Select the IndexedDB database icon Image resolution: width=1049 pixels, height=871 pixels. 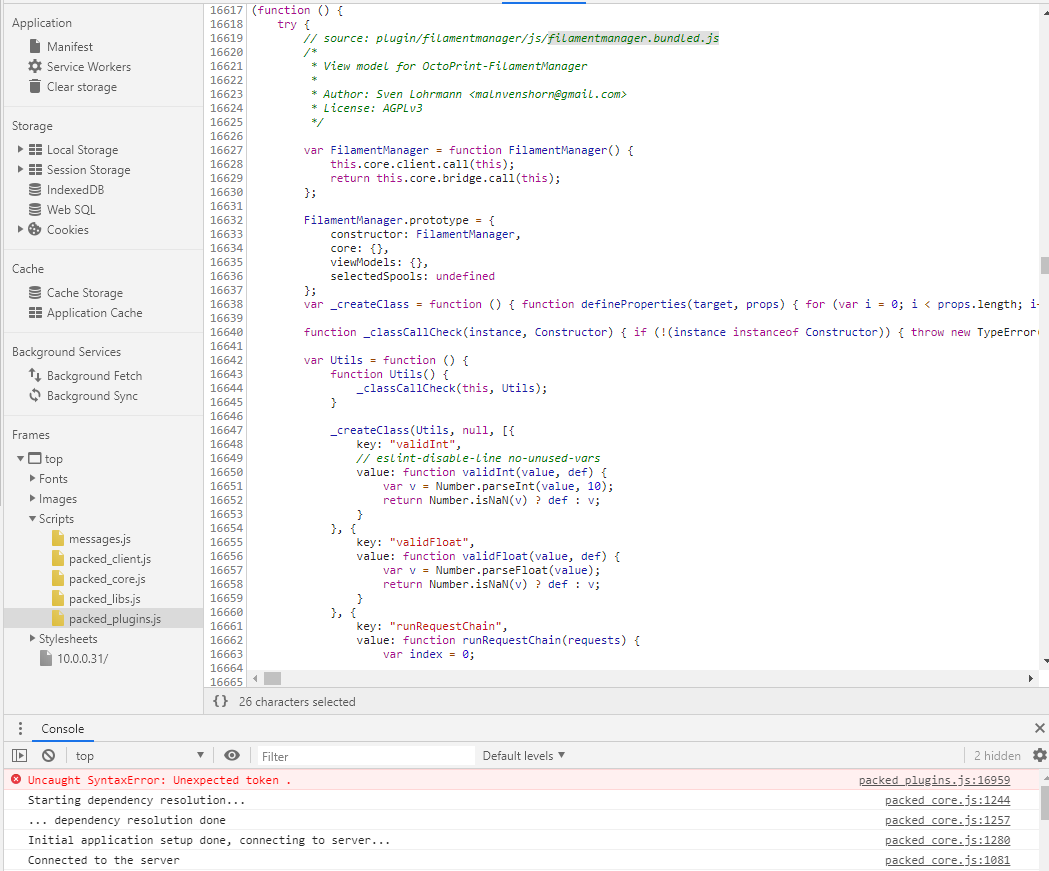[x=35, y=189]
